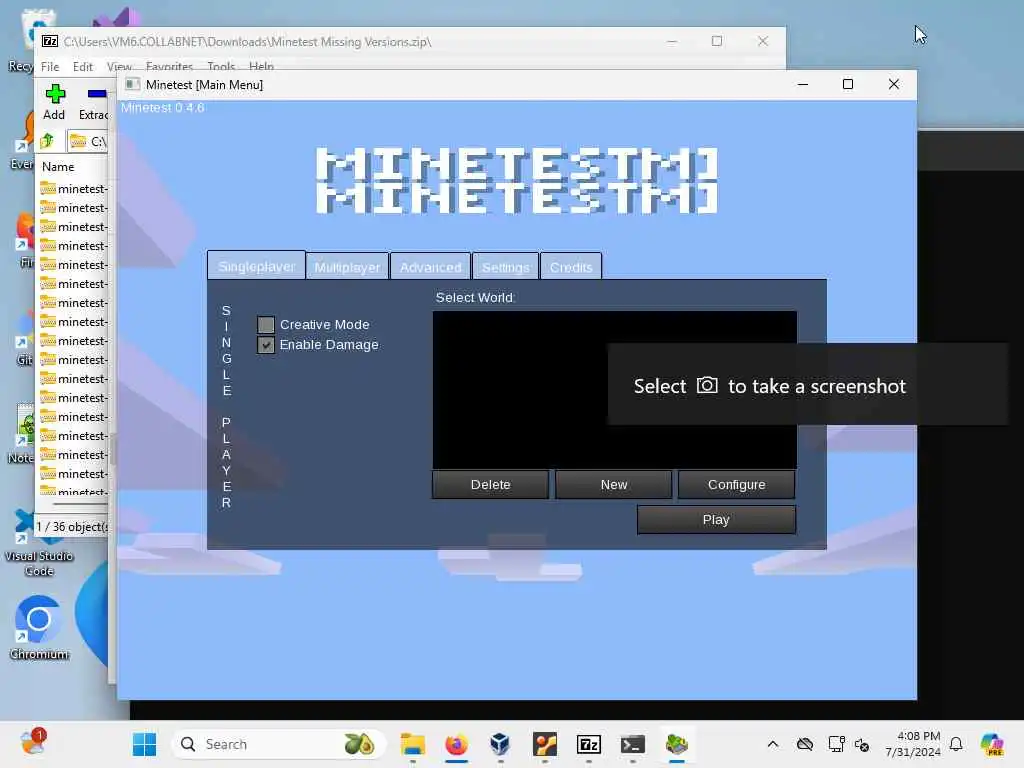
Task: Open VirtualBox cube icon in taskbar
Action: pyautogui.click(x=500, y=744)
